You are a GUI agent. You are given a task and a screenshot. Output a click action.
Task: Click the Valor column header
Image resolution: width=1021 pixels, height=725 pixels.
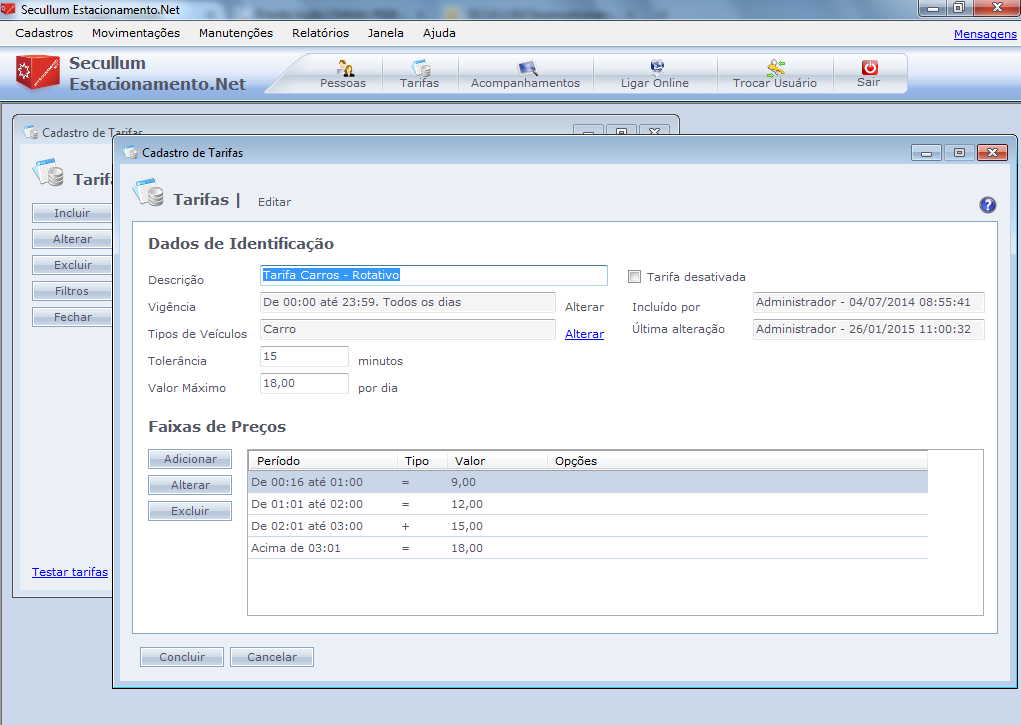[x=470, y=461]
